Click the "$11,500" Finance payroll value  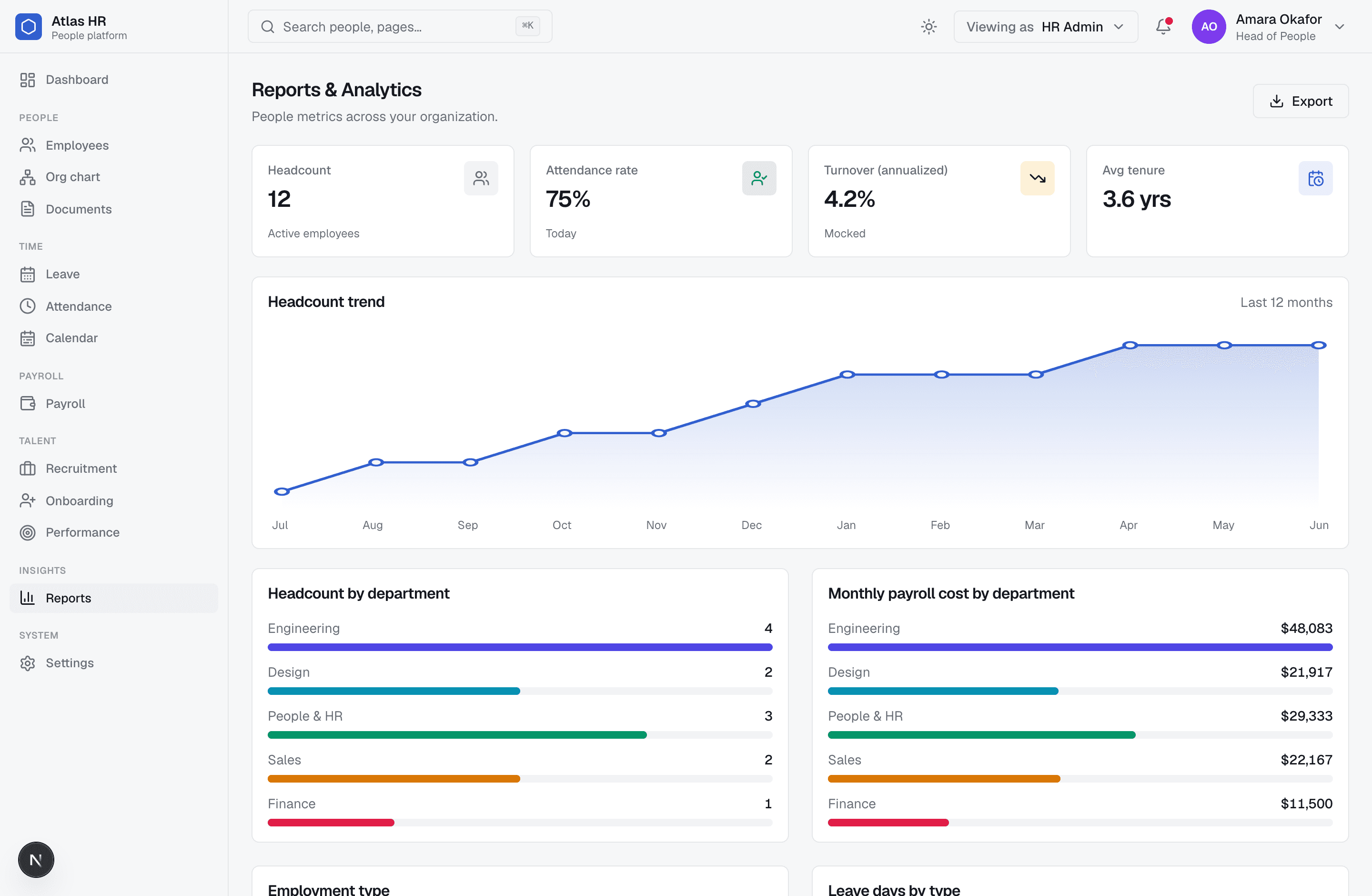point(1306,803)
